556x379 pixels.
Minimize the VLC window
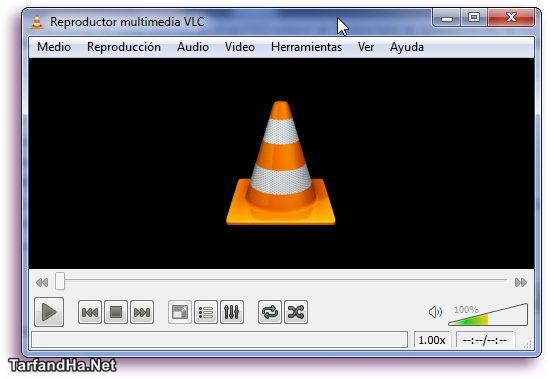click(x=447, y=17)
